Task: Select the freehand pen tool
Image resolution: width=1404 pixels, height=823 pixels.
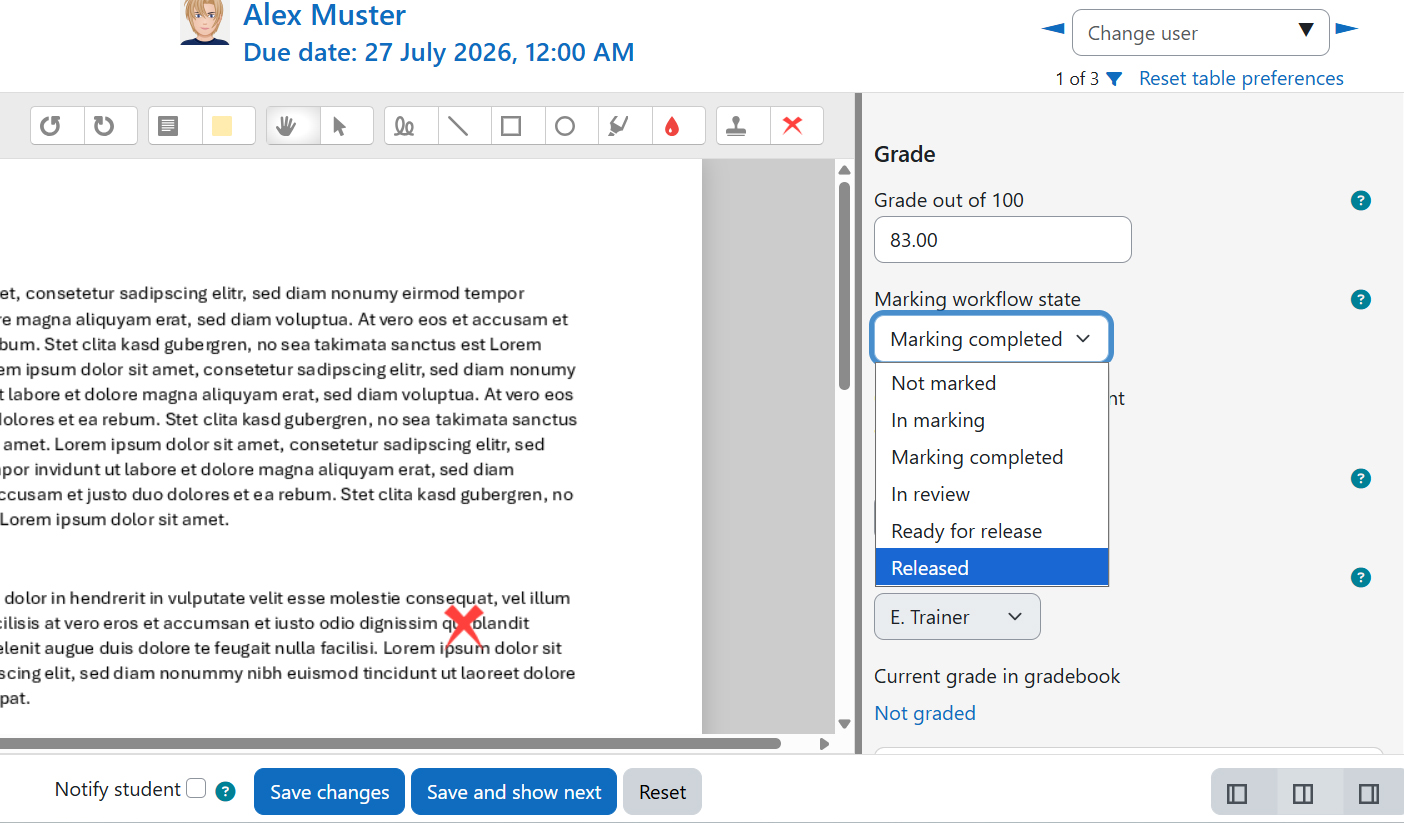Action: pyautogui.click(x=411, y=126)
